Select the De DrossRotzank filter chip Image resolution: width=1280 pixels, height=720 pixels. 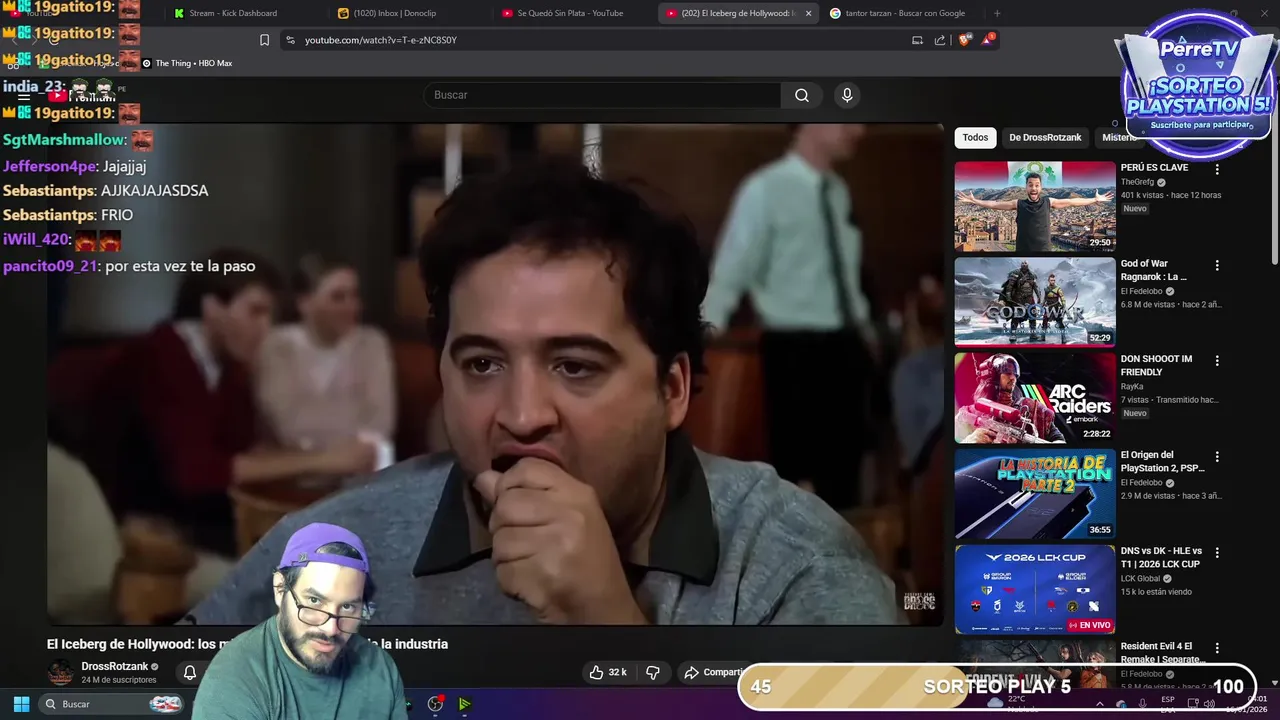click(x=1045, y=137)
